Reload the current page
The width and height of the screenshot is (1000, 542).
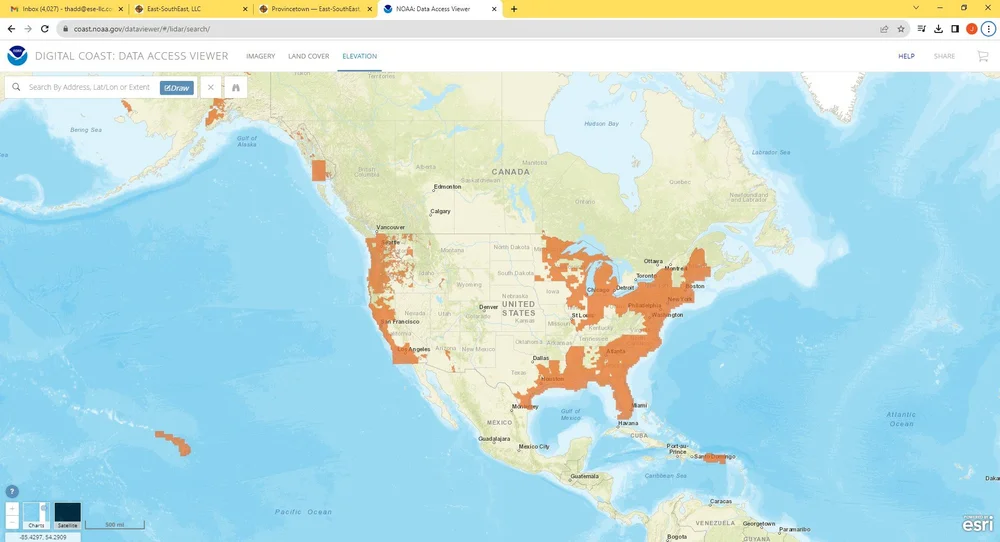point(45,29)
